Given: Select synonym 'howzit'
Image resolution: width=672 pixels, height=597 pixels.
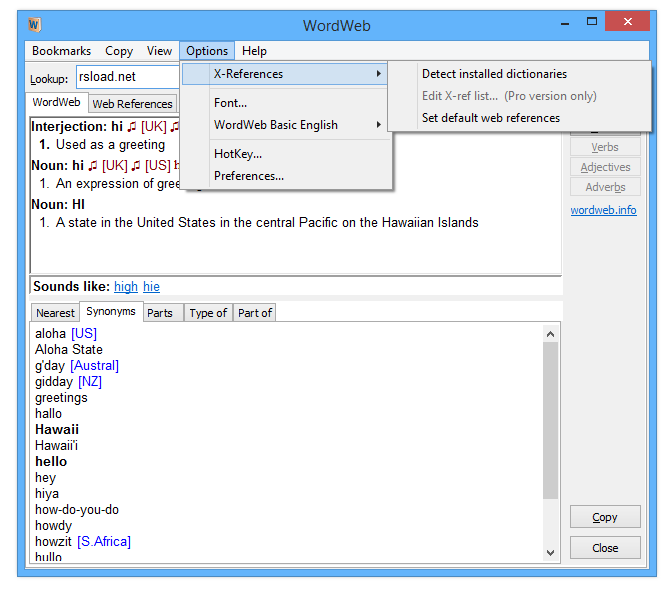Looking at the screenshot, I should tap(53, 542).
